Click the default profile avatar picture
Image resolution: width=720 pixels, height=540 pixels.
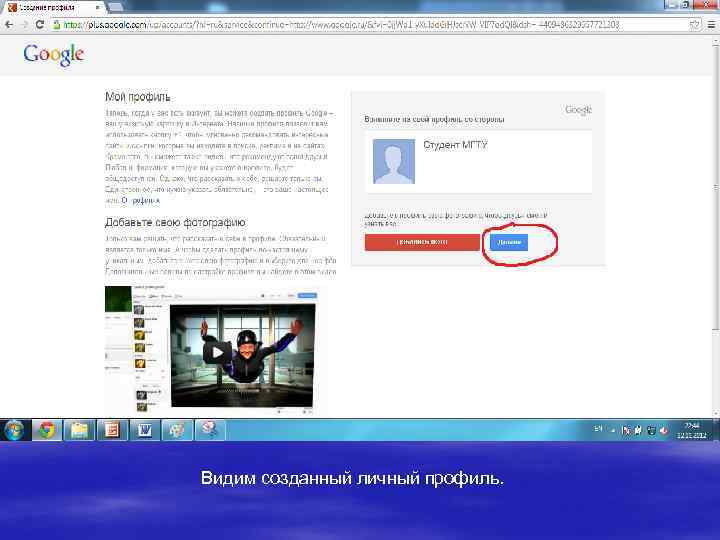click(x=394, y=161)
